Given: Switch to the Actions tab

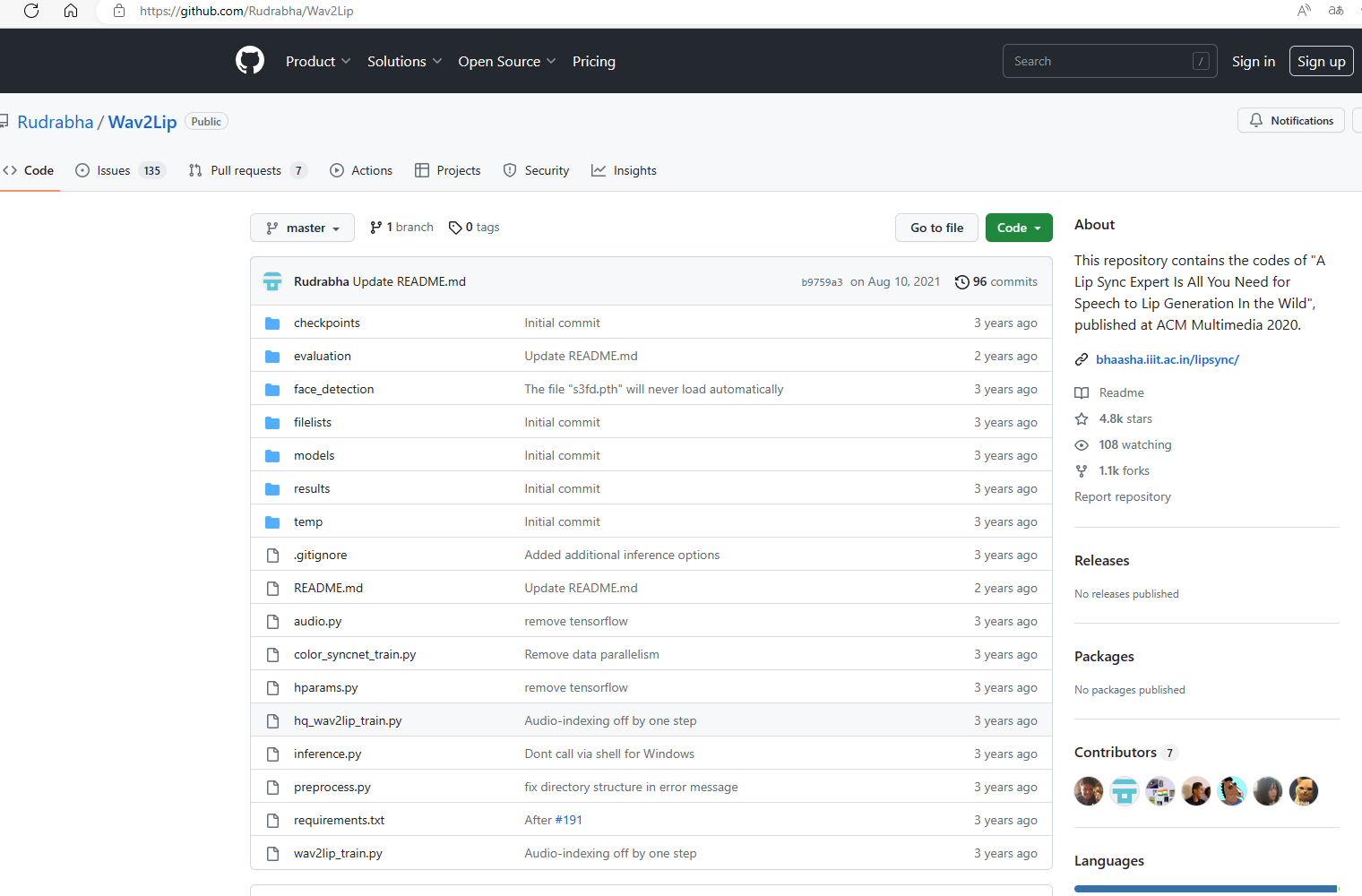Looking at the screenshot, I should tap(361, 170).
